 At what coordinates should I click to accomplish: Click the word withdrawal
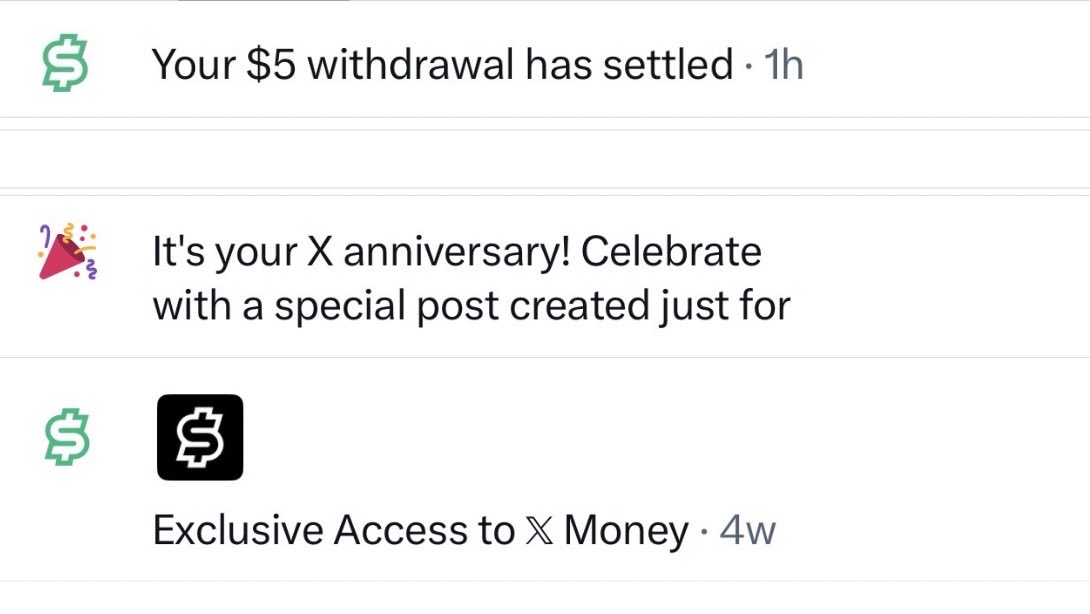pyautogui.click(x=411, y=65)
